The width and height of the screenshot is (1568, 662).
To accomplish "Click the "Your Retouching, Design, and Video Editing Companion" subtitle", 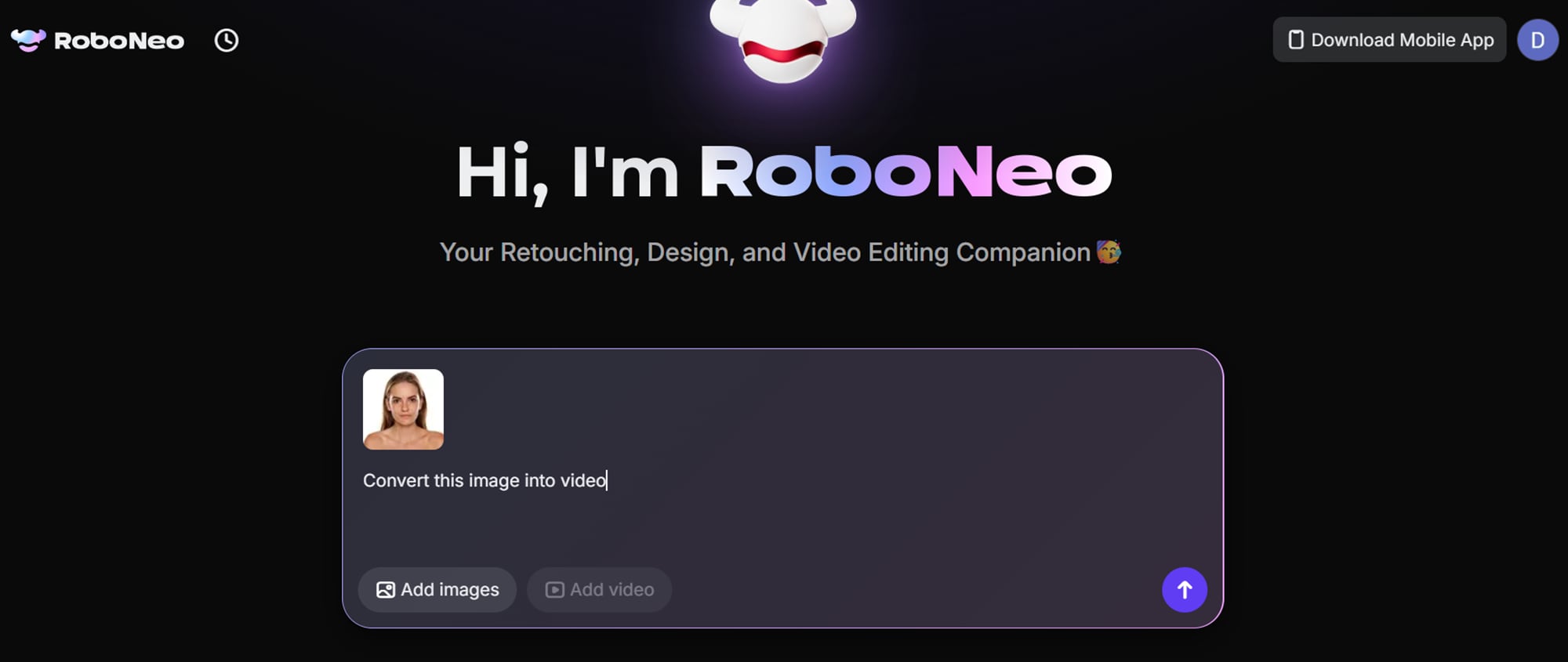I will 765,252.
